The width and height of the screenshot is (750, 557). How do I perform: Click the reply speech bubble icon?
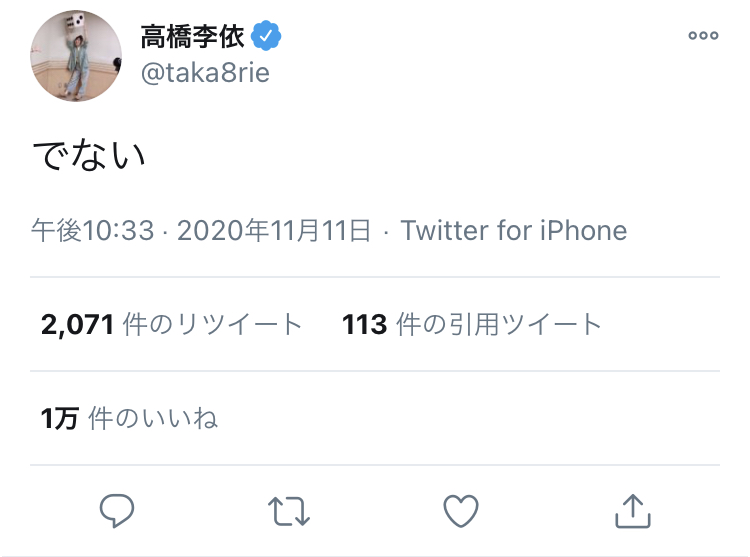[x=117, y=511]
